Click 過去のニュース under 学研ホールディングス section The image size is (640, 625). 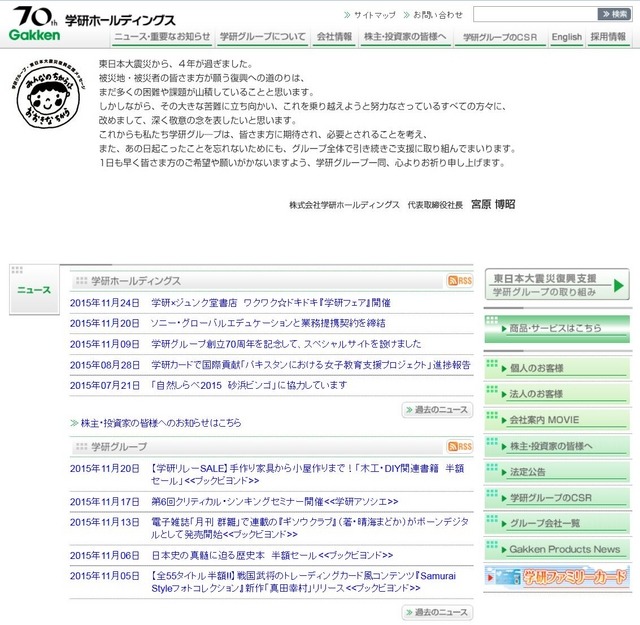[x=437, y=409]
